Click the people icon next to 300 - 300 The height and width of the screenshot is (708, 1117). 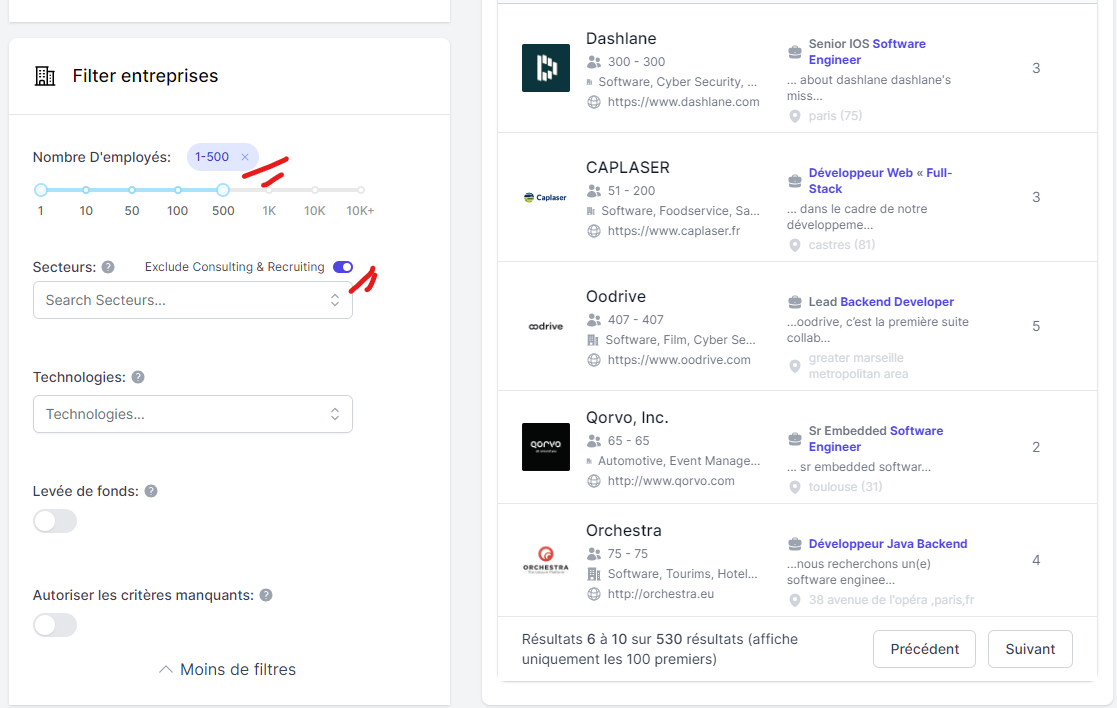click(x=593, y=62)
